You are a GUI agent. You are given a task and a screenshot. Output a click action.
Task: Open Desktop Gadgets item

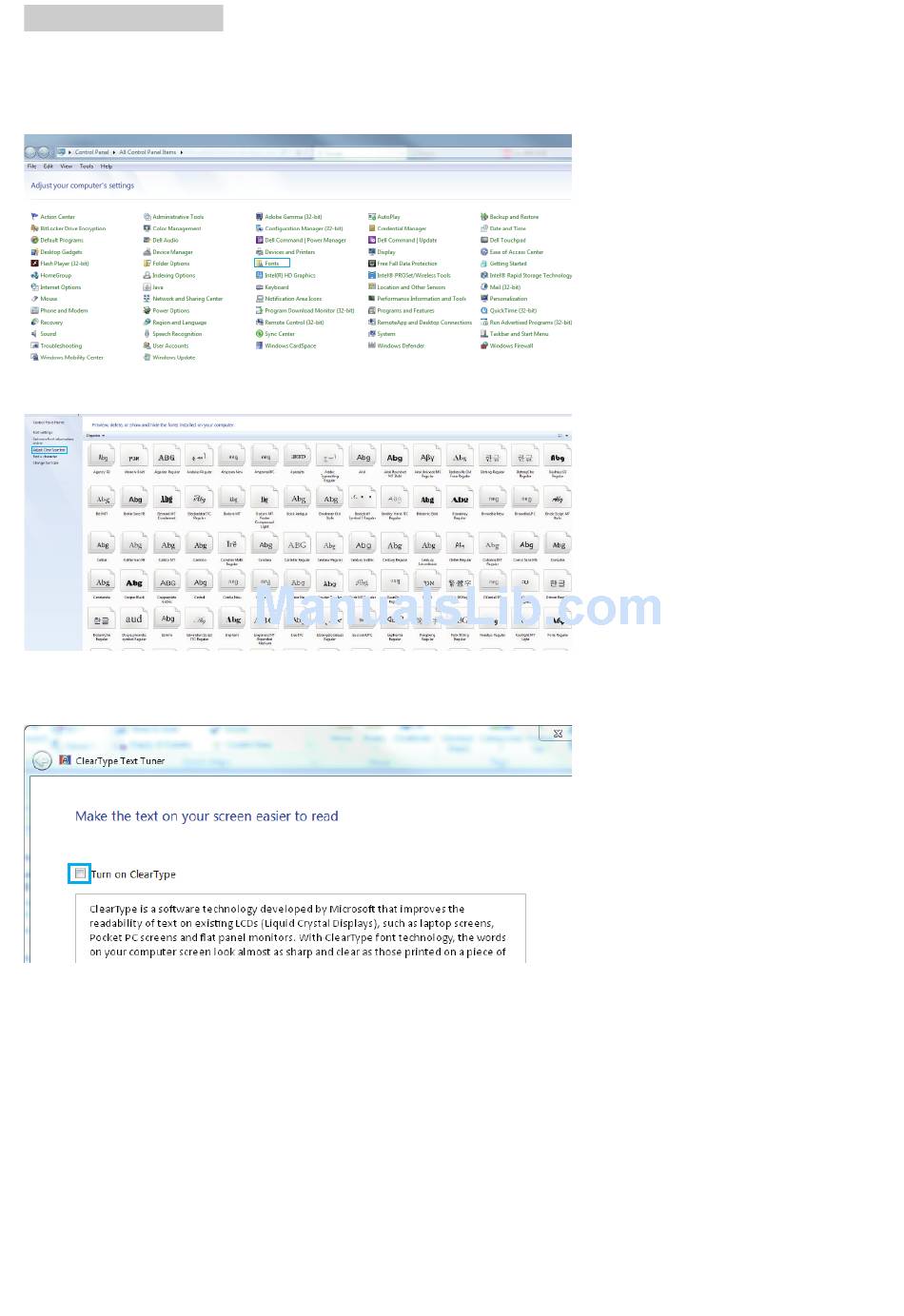pyautogui.click(x=57, y=252)
